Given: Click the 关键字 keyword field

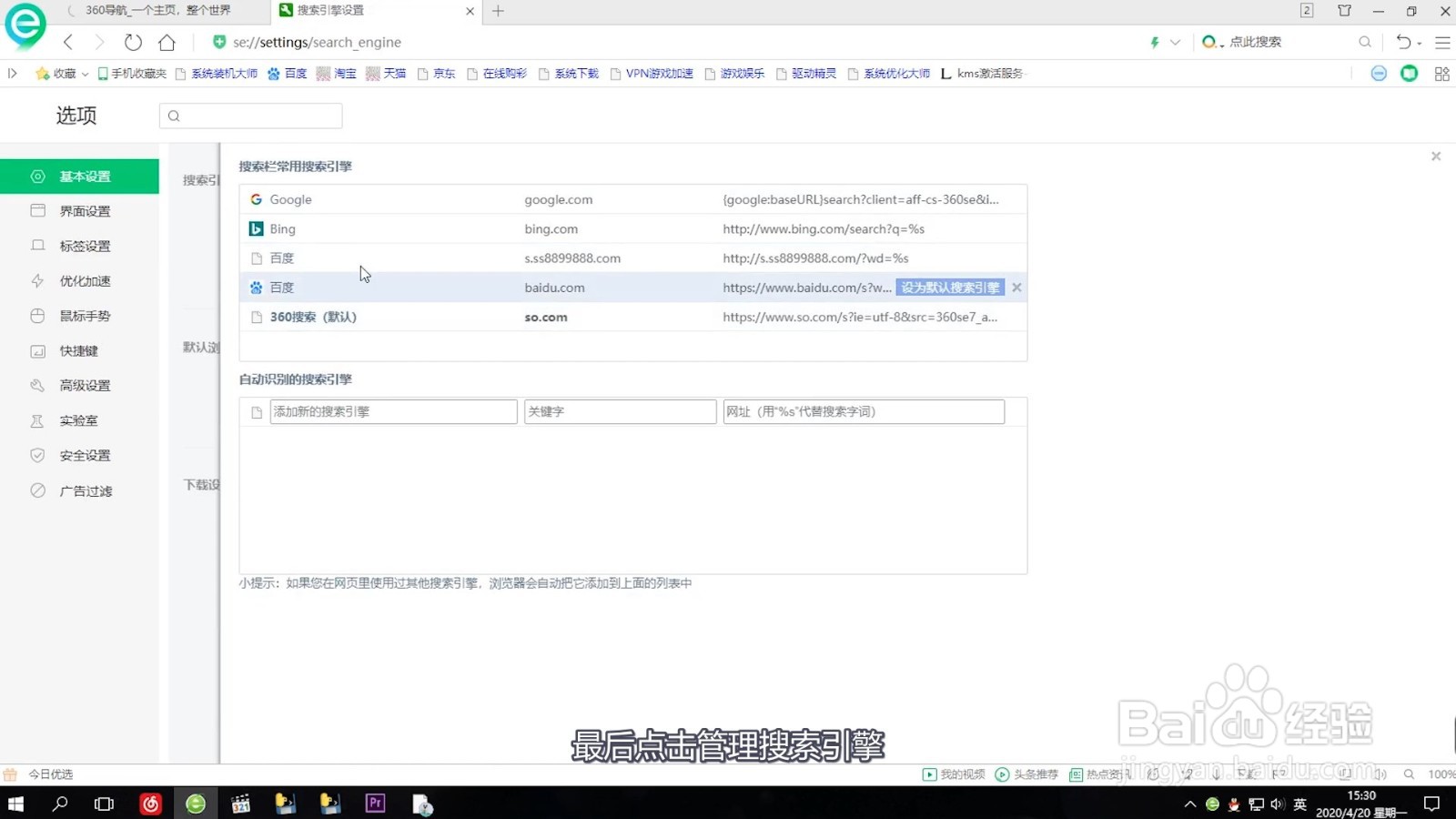Looking at the screenshot, I should tap(620, 411).
